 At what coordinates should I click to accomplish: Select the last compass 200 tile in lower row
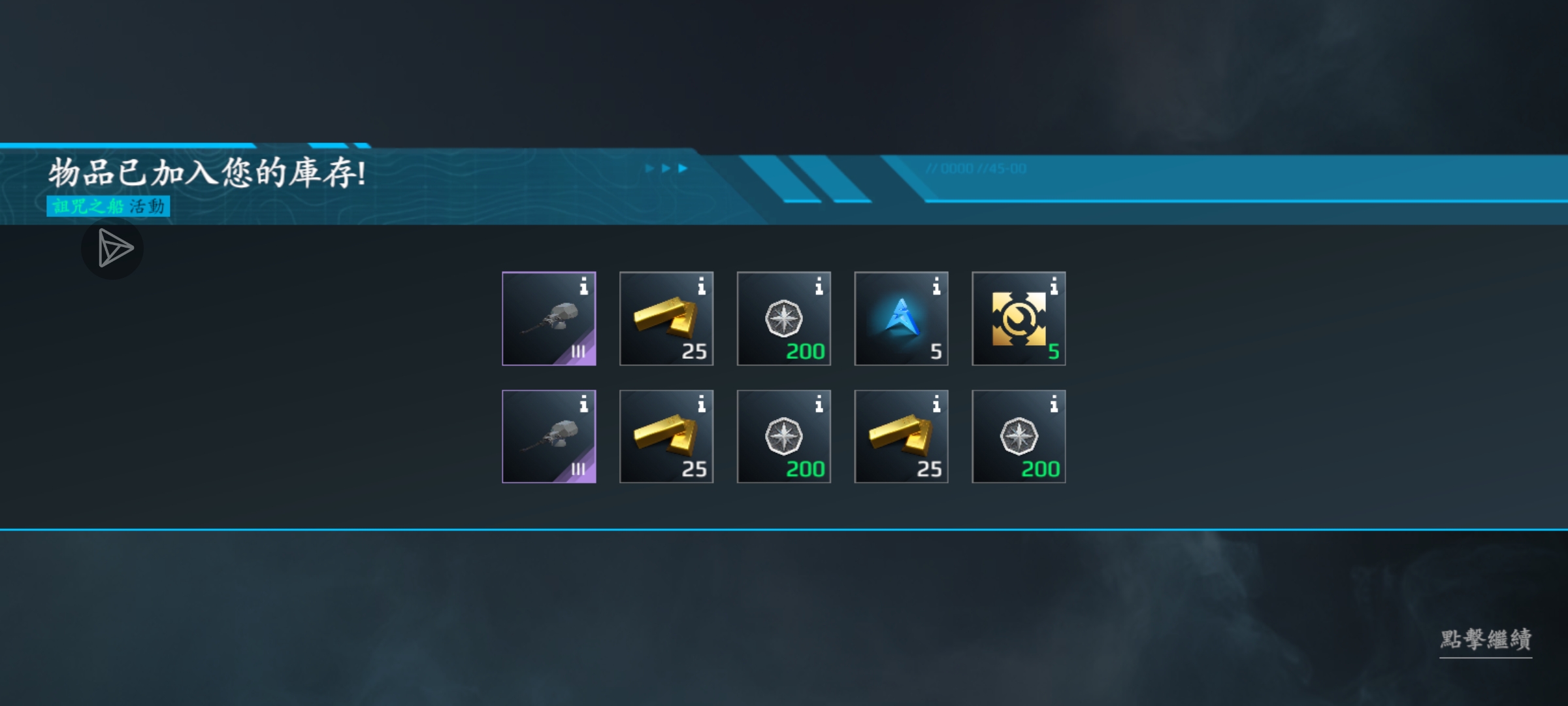coord(1019,437)
